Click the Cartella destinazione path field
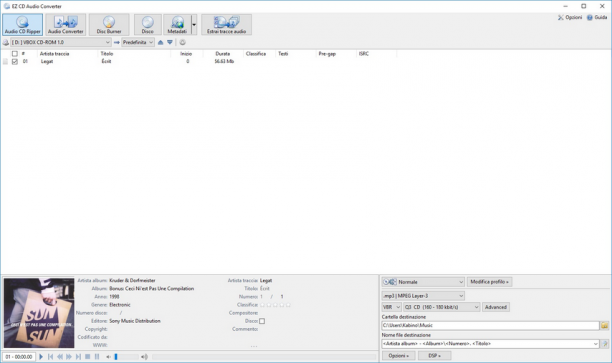The width and height of the screenshot is (612, 363). click(490, 325)
